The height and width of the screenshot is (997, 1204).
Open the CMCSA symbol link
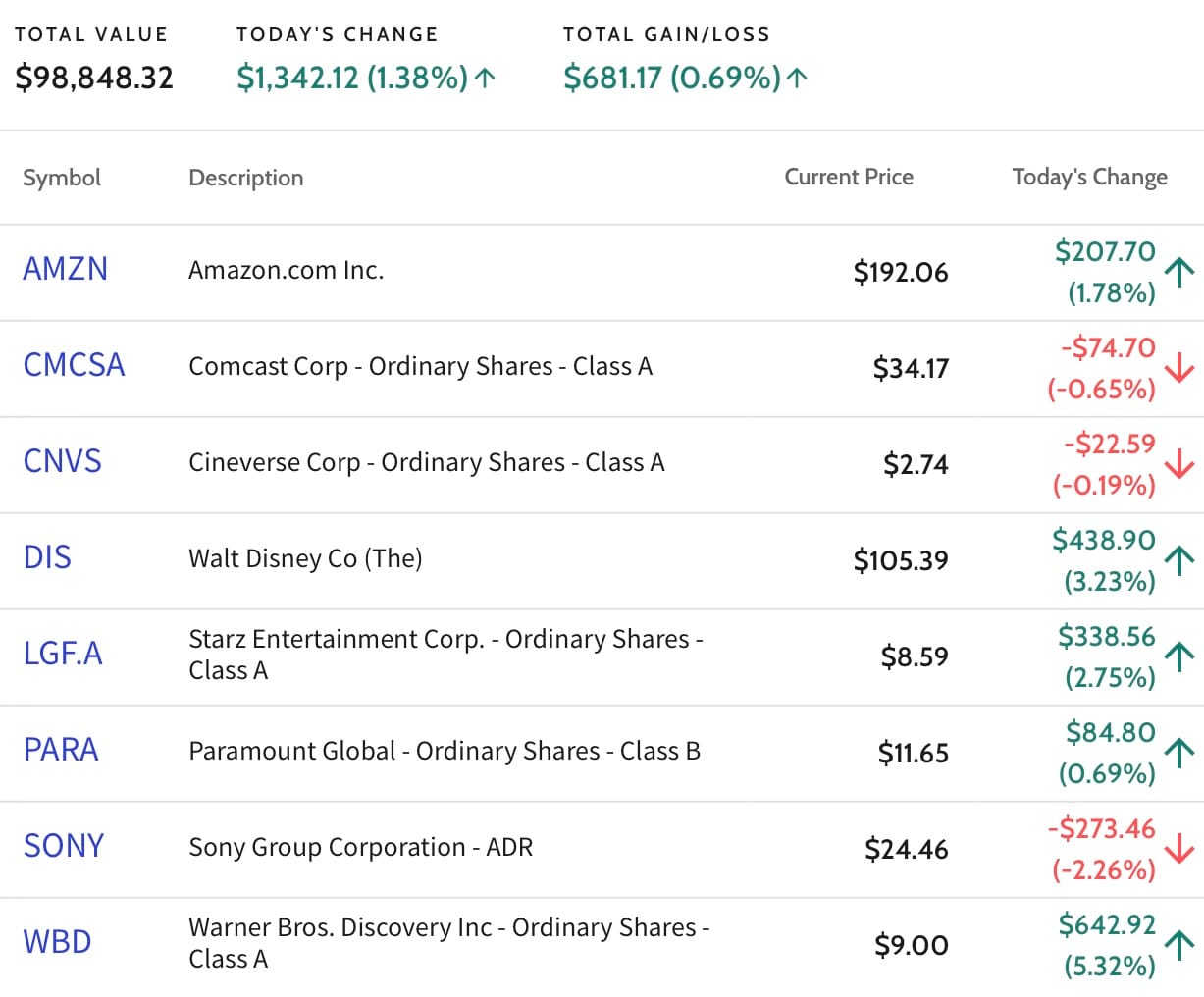pyautogui.click(x=74, y=365)
